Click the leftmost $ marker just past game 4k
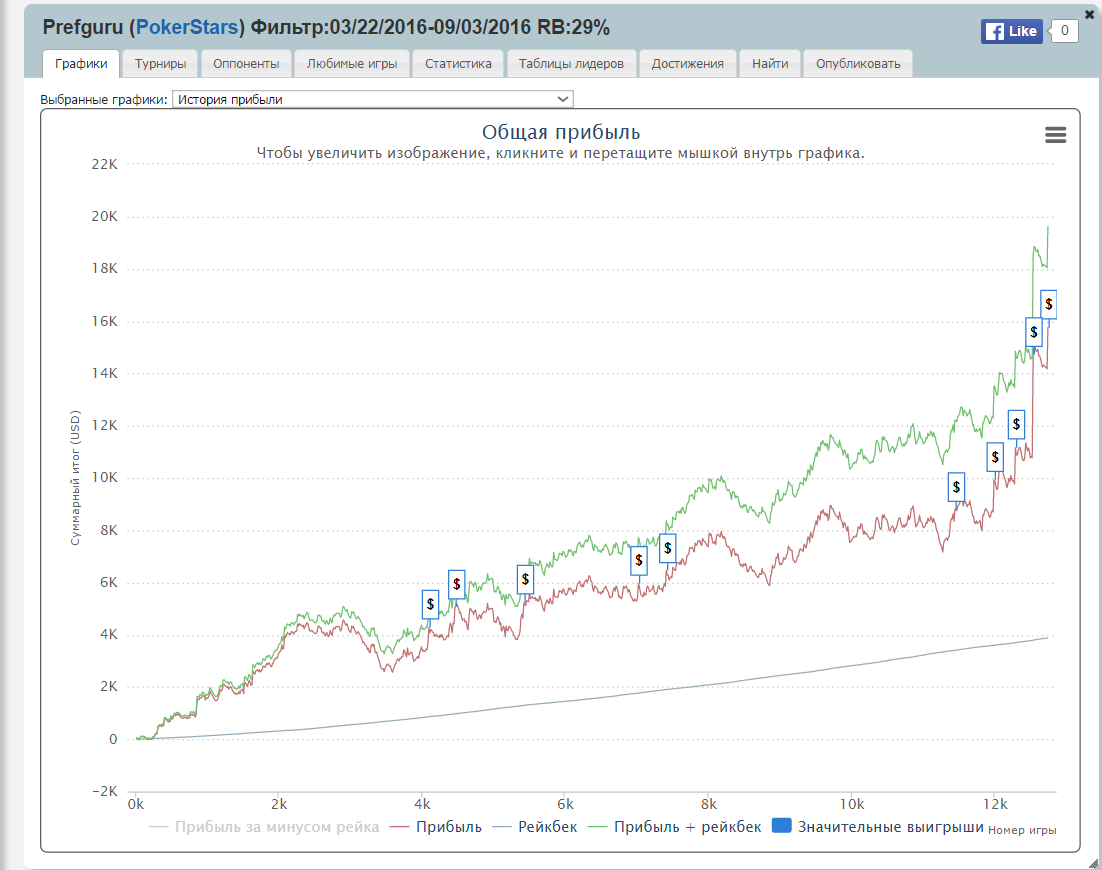 click(x=430, y=604)
